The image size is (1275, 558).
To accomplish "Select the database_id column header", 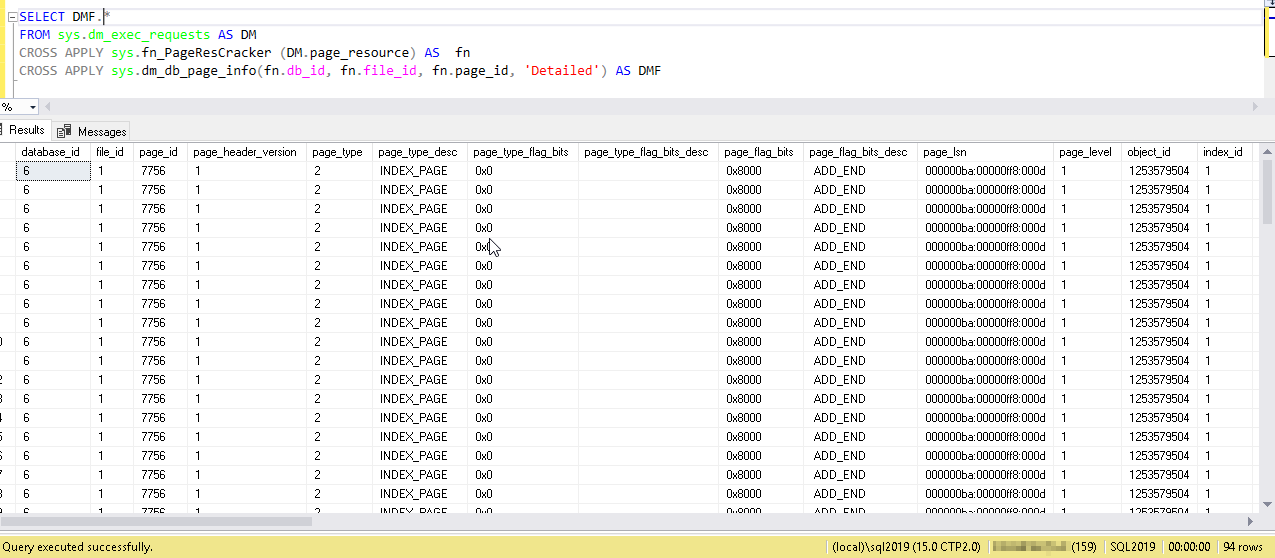I will point(50,152).
